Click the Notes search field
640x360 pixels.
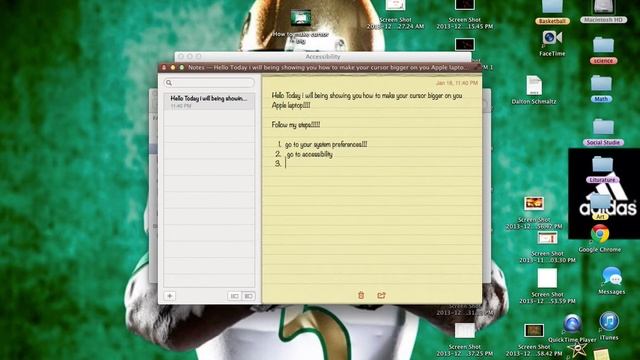tap(209, 83)
